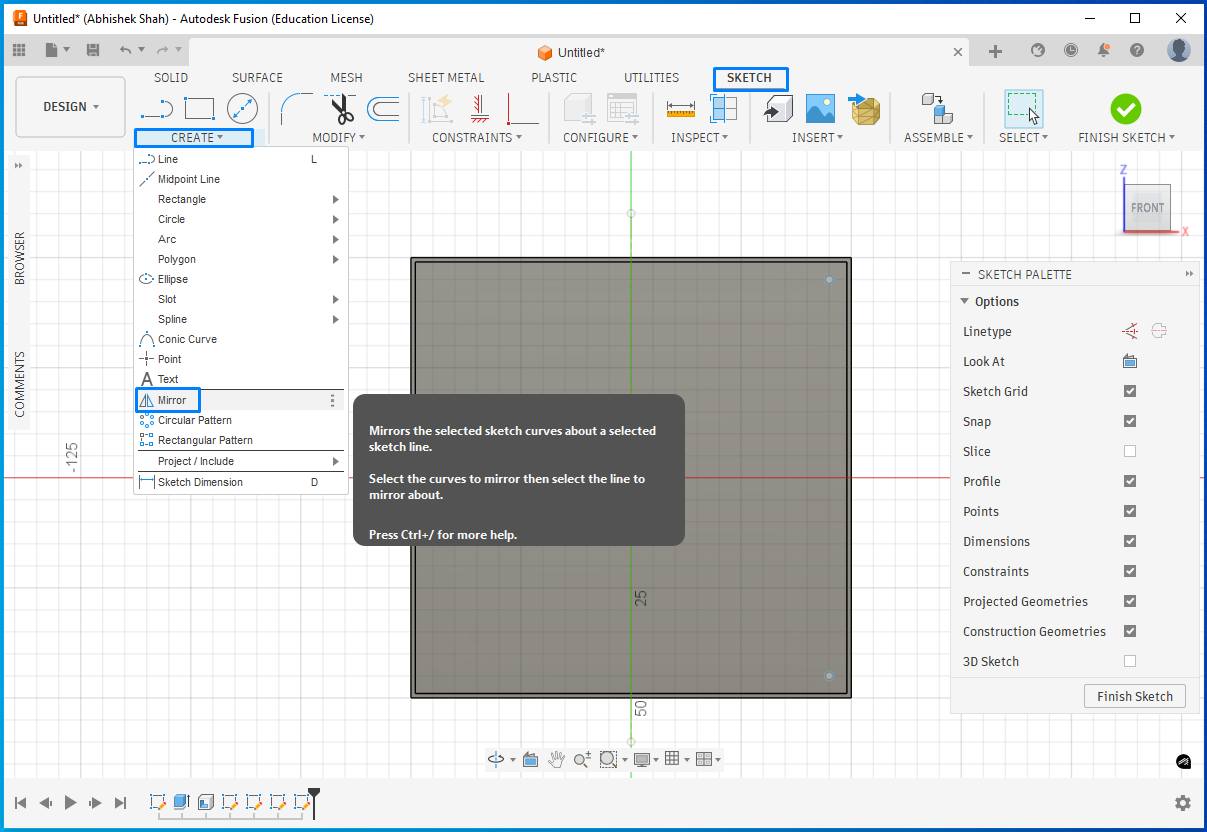Enable the 3D Sketch checkbox
The image size is (1207, 832).
click(x=1130, y=662)
